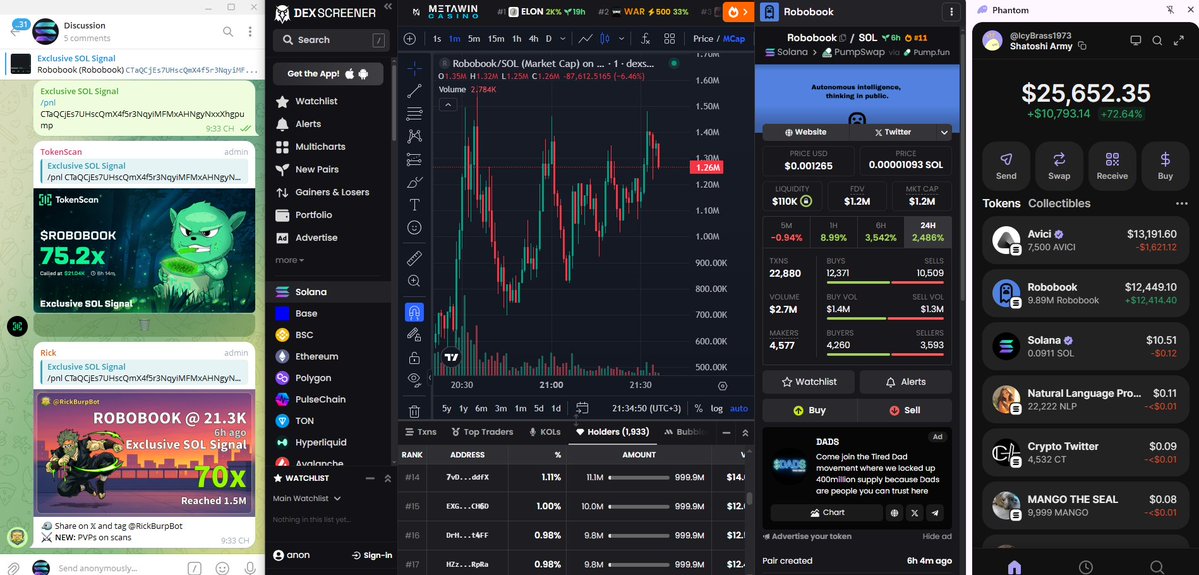Toggle auto scale on chart
The width and height of the screenshot is (1199, 575).
pyautogui.click(x=739, y=408)
